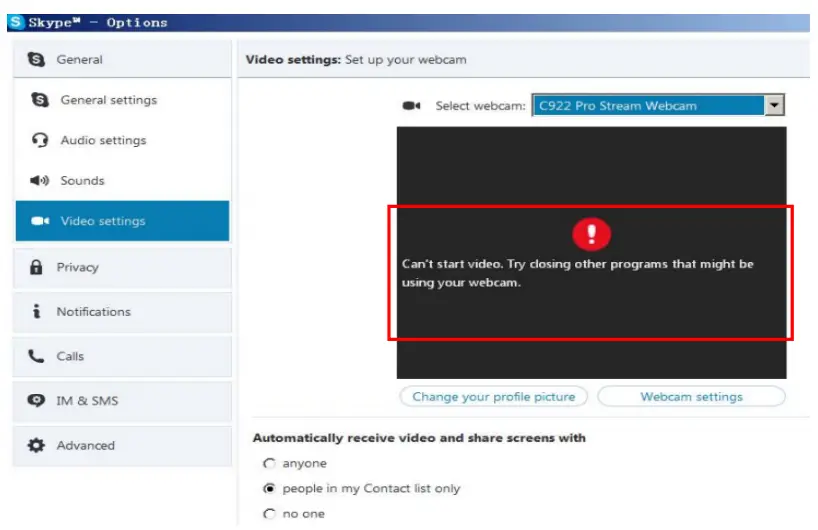This screenshot has height=530, width=818.
Task: Click the webcam icon next to Select webcam
Action: (x=411, y=106)
